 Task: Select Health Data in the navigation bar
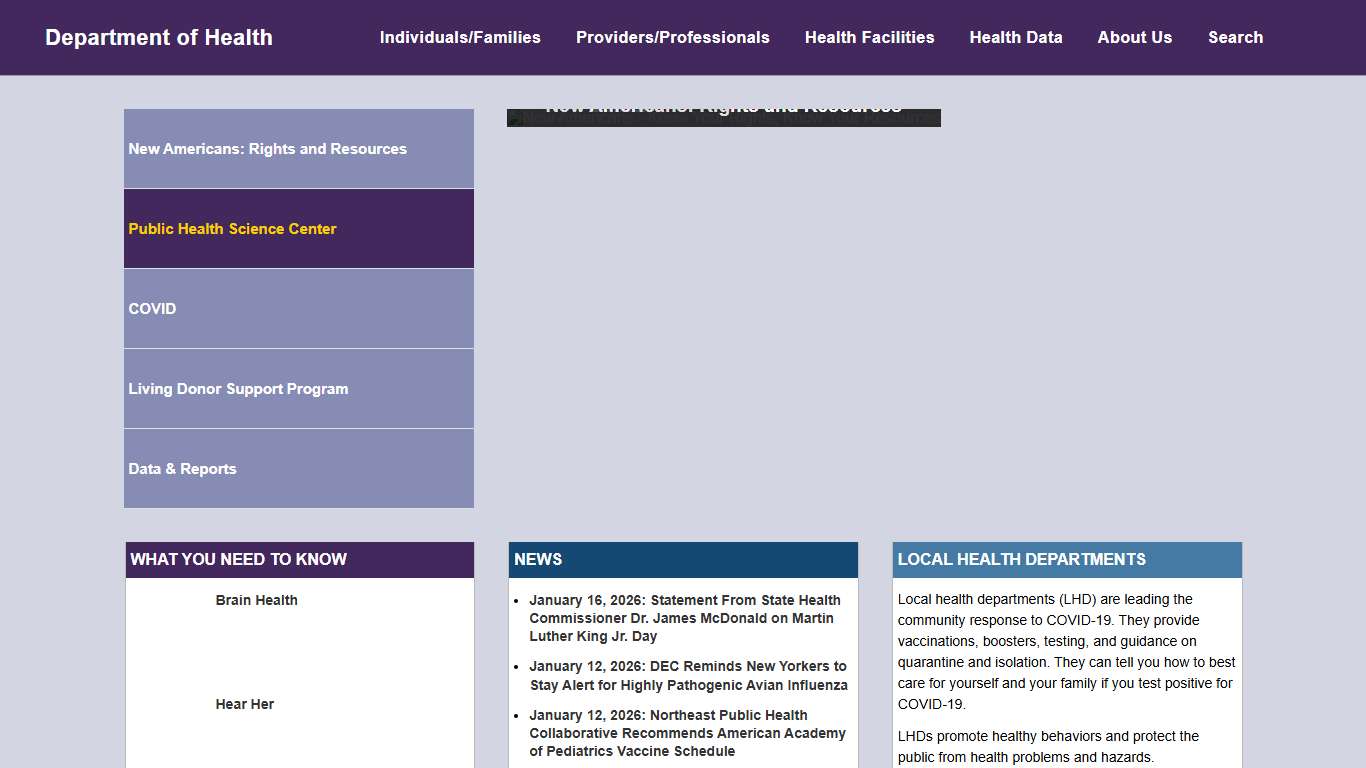[1016, 38]
